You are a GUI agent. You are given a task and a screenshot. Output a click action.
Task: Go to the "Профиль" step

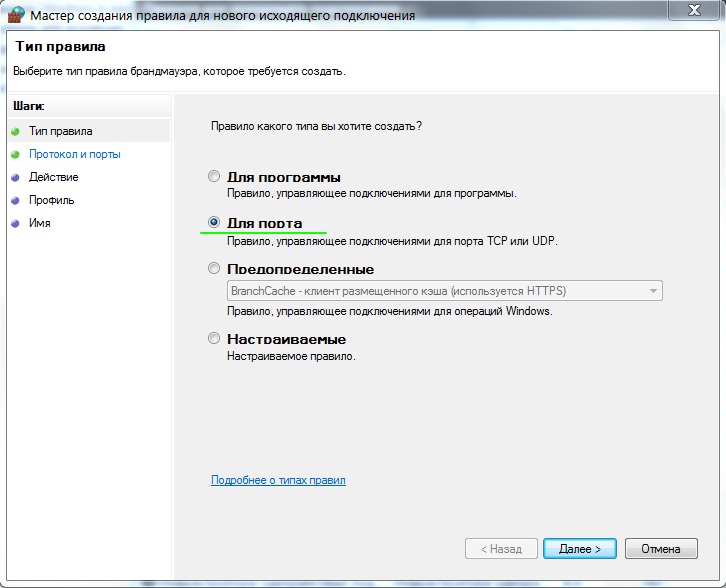51,200
